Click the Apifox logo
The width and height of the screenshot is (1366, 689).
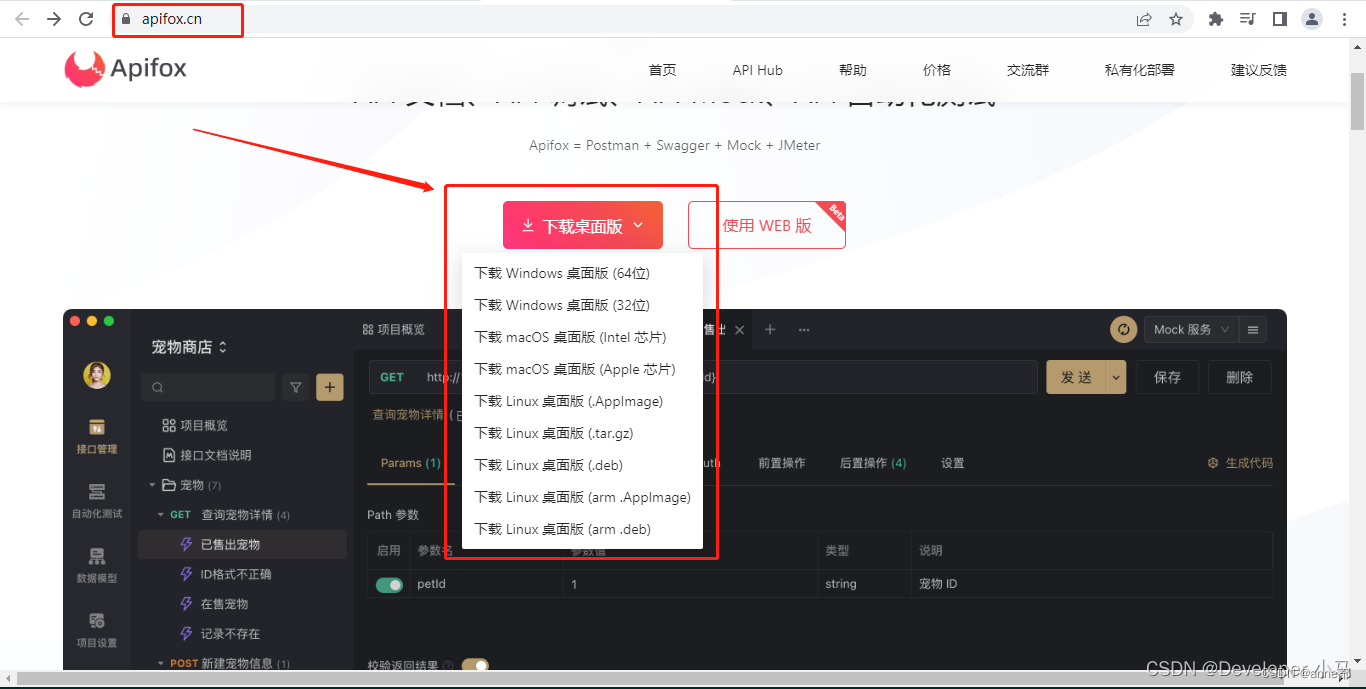[x=126, y=69]
